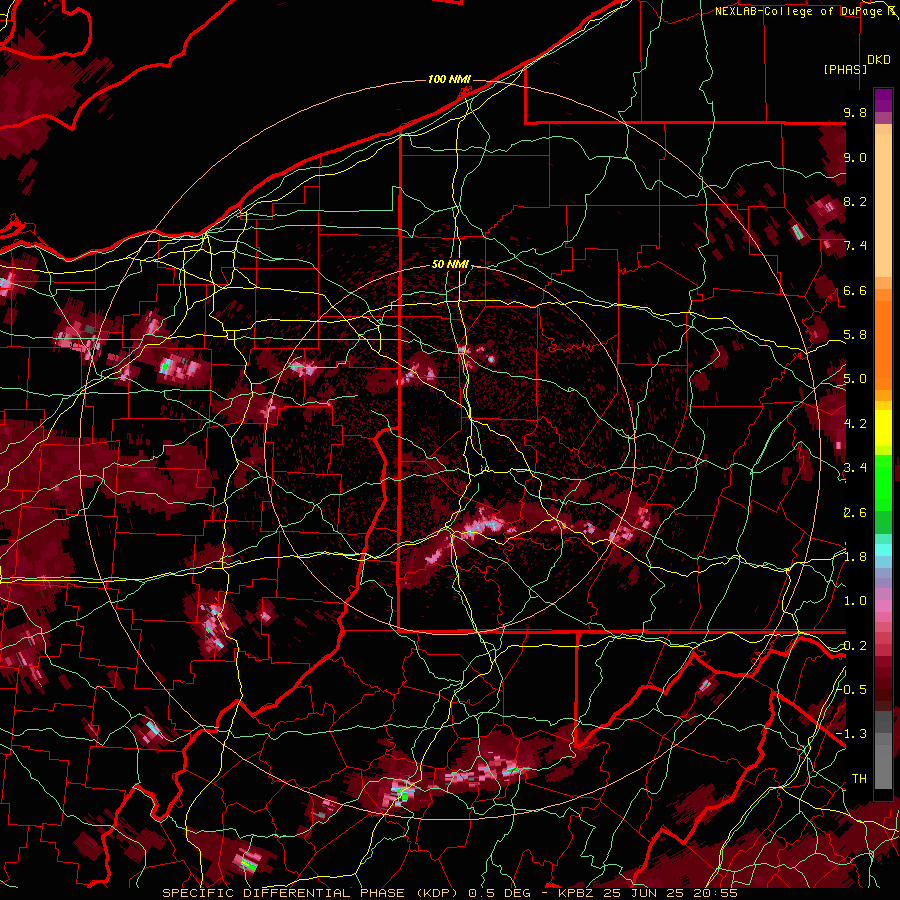Pick the cyan segment of the color bar
This screenshot has height=900, width=900.
click(883, 550)
